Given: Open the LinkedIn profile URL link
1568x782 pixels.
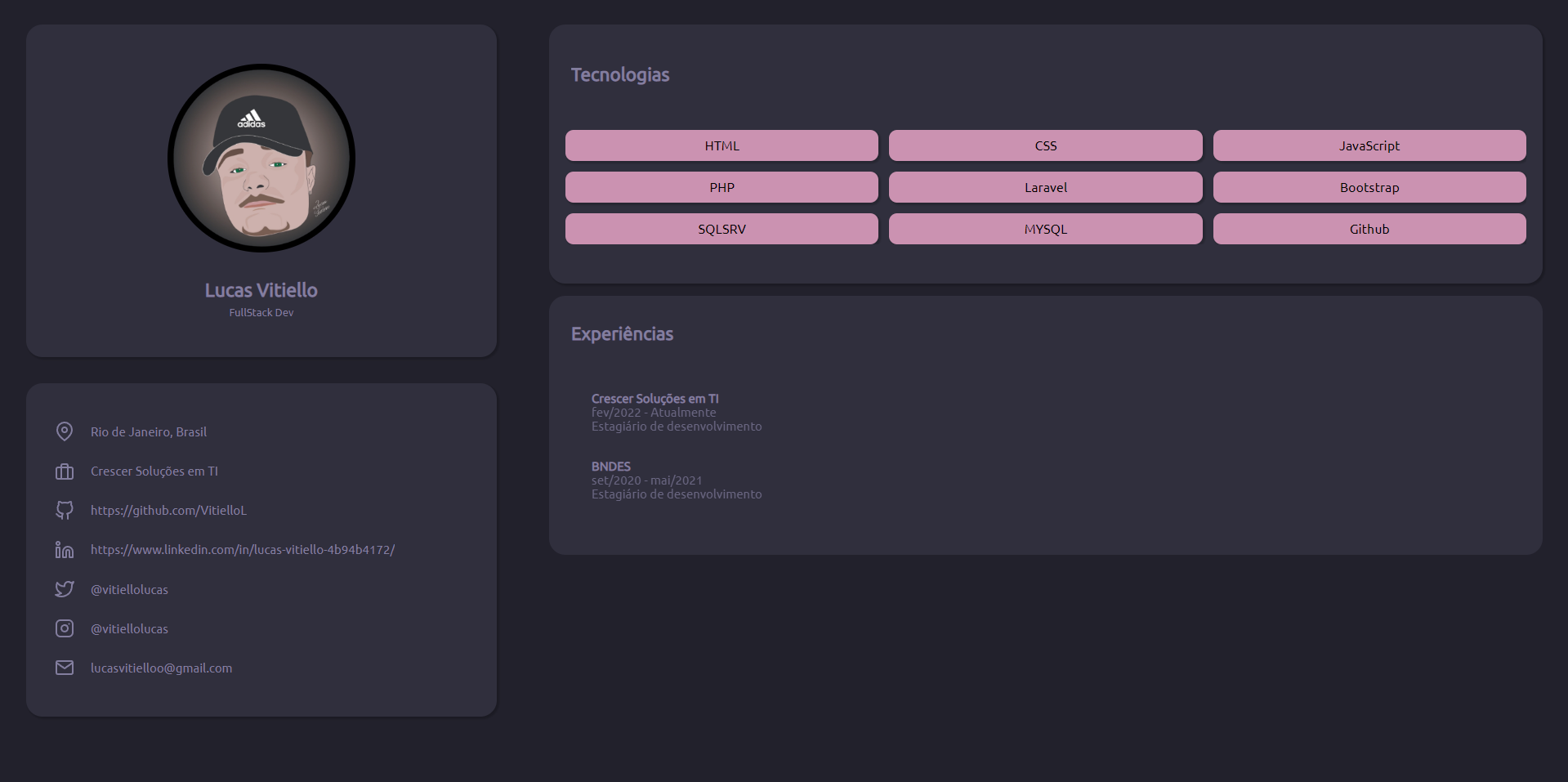Looking at the screenshot, I should point(243,550).
